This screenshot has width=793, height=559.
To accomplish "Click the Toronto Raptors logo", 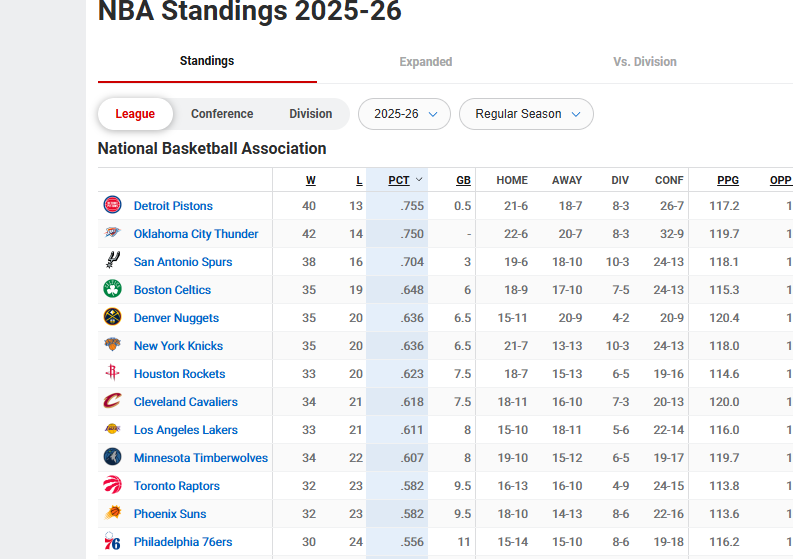I will 112,486.
